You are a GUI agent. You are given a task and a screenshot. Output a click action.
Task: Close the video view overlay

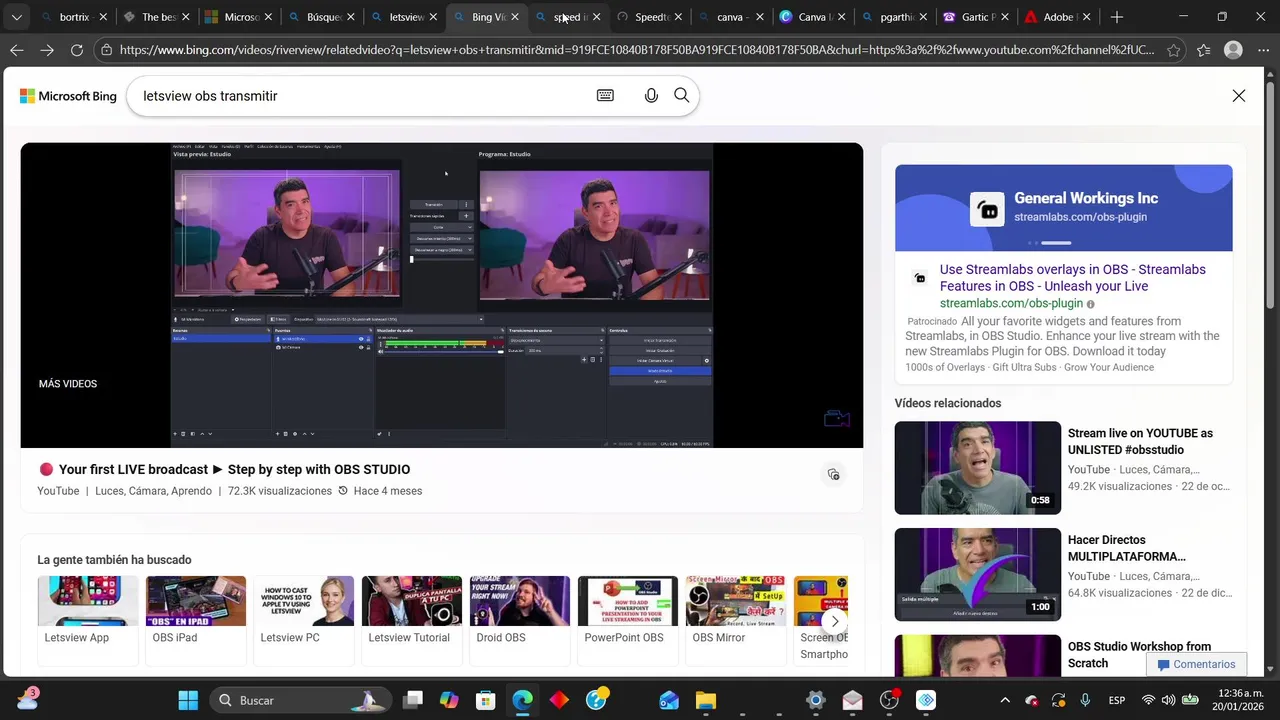(1239, 96)
